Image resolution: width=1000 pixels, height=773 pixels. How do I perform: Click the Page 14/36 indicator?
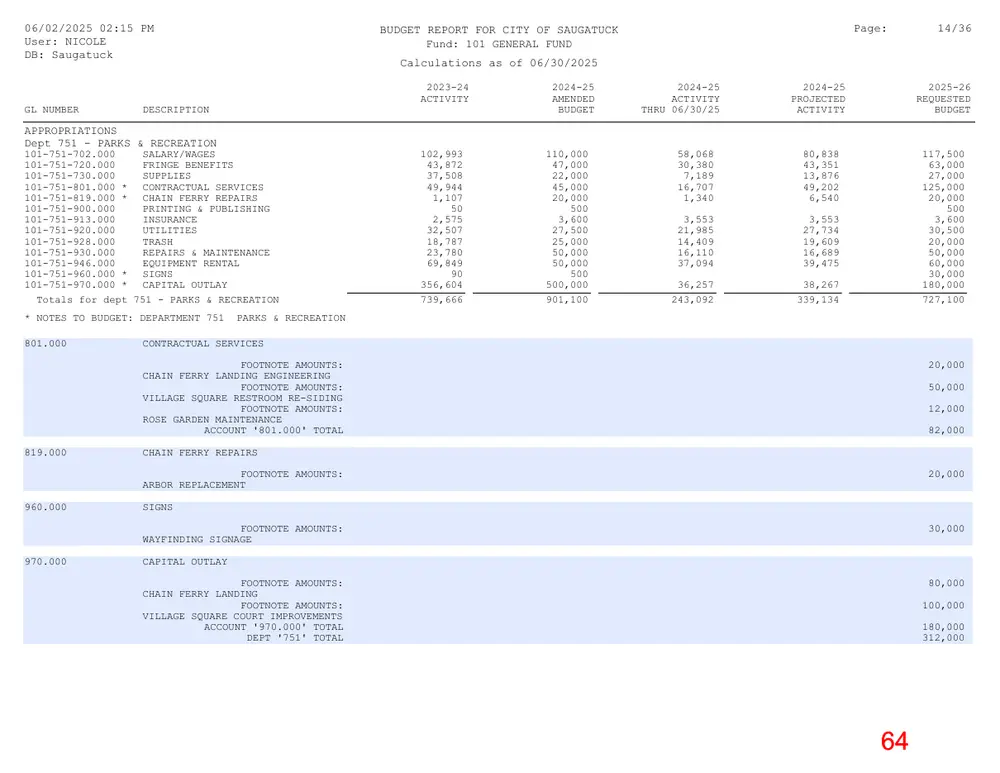(913, 29)
